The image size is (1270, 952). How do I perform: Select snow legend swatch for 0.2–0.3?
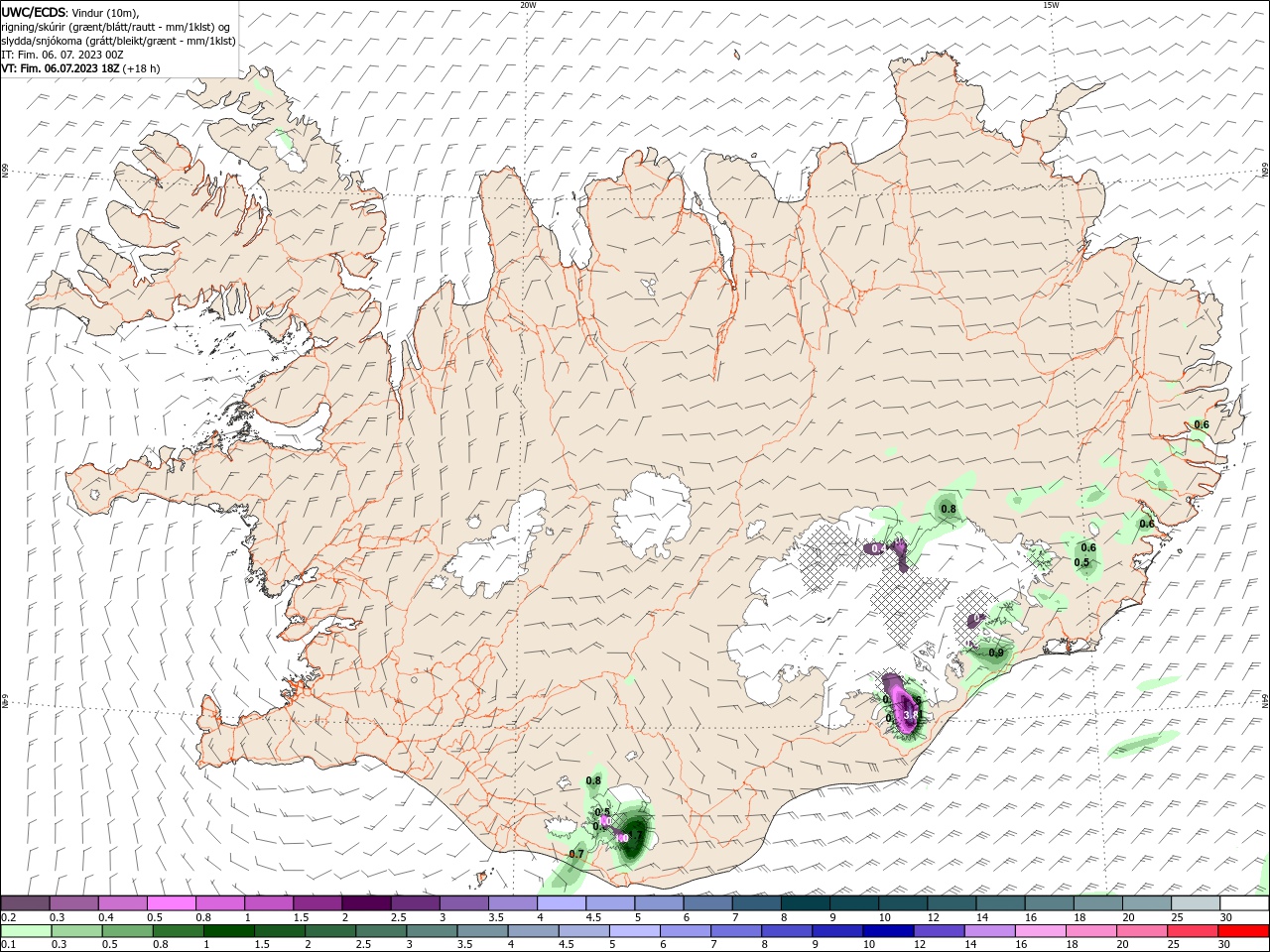pos(25,902)
